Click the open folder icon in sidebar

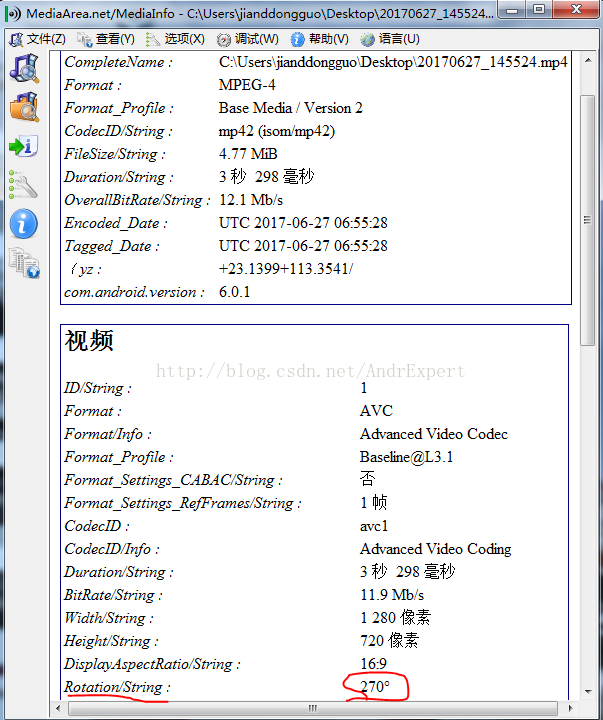(x=24, y=107)
